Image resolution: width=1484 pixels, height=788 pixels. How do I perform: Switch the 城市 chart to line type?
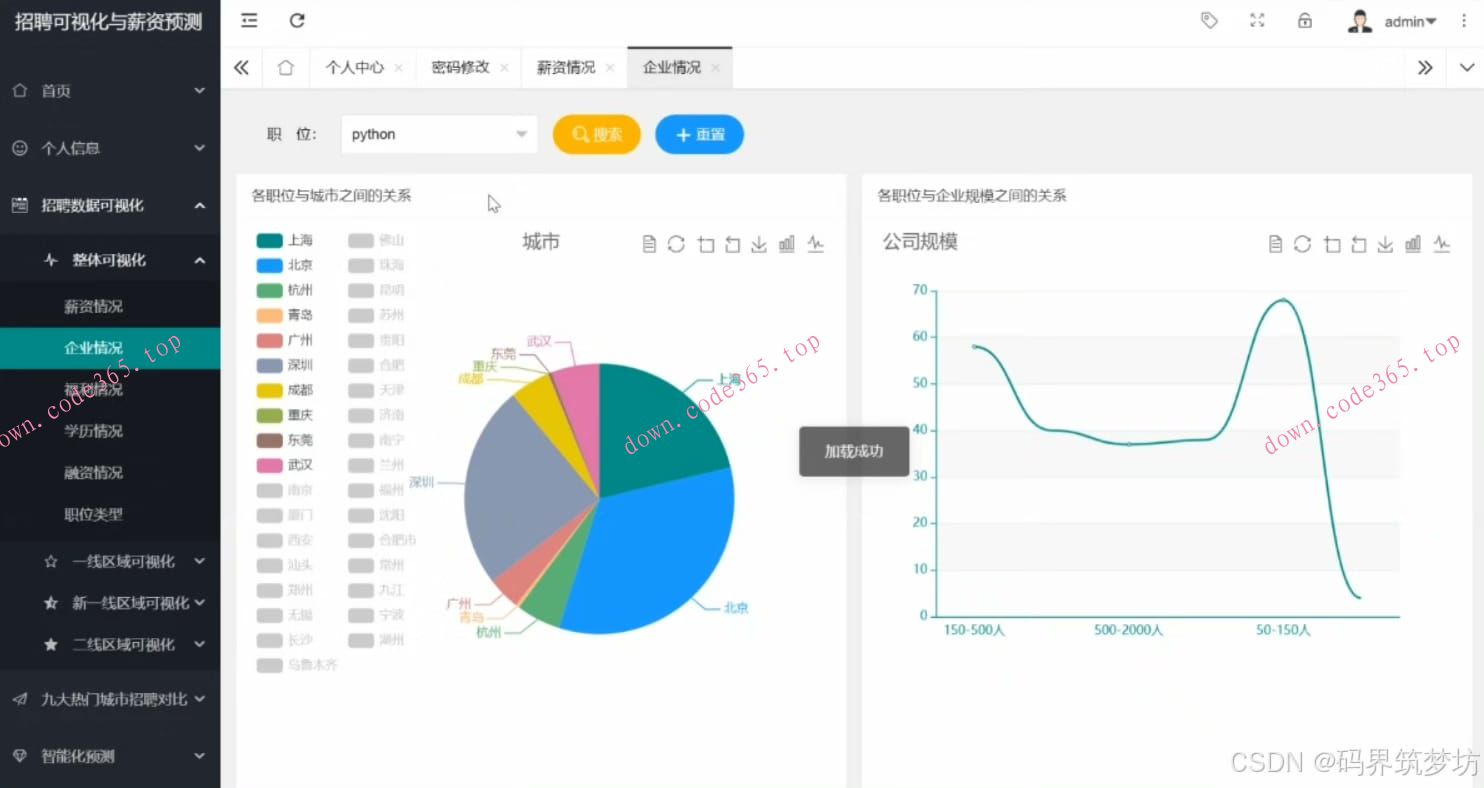tap(816, 244)
